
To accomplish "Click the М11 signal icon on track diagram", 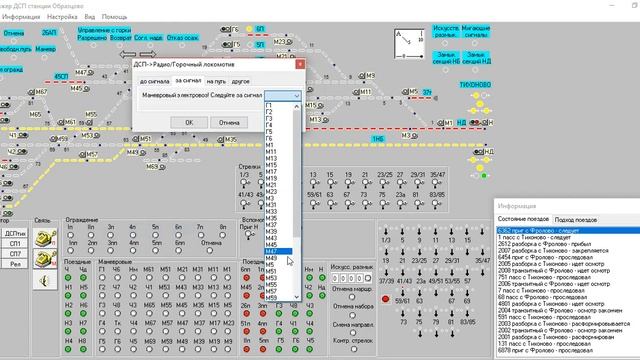I will tap(356, 92).
